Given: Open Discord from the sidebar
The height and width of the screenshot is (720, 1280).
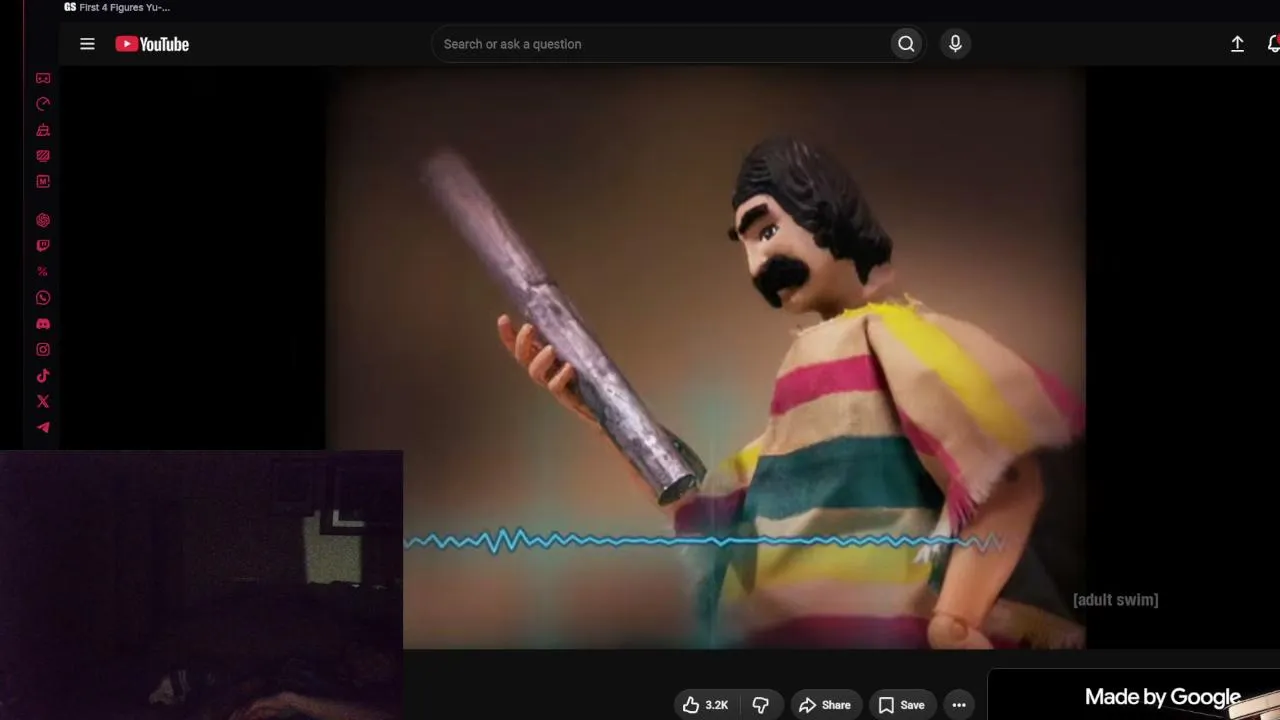Looking at the screenshot, I should [43, 324].
